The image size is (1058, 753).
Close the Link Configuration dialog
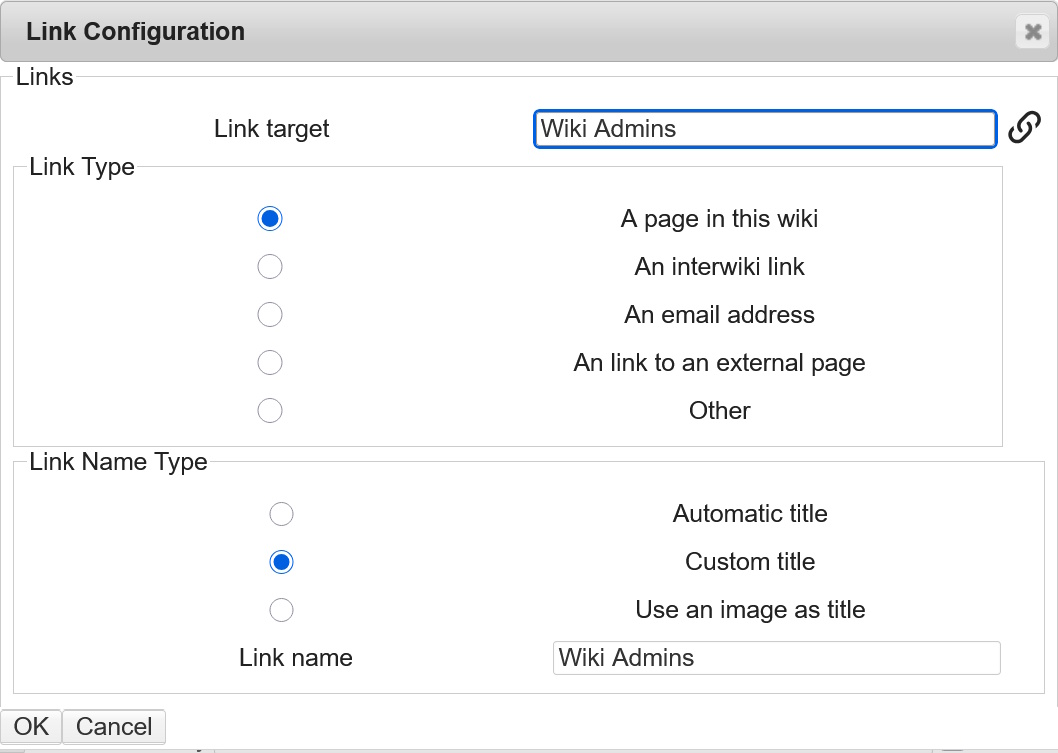pyautogui.click(x=1031, y=32)
